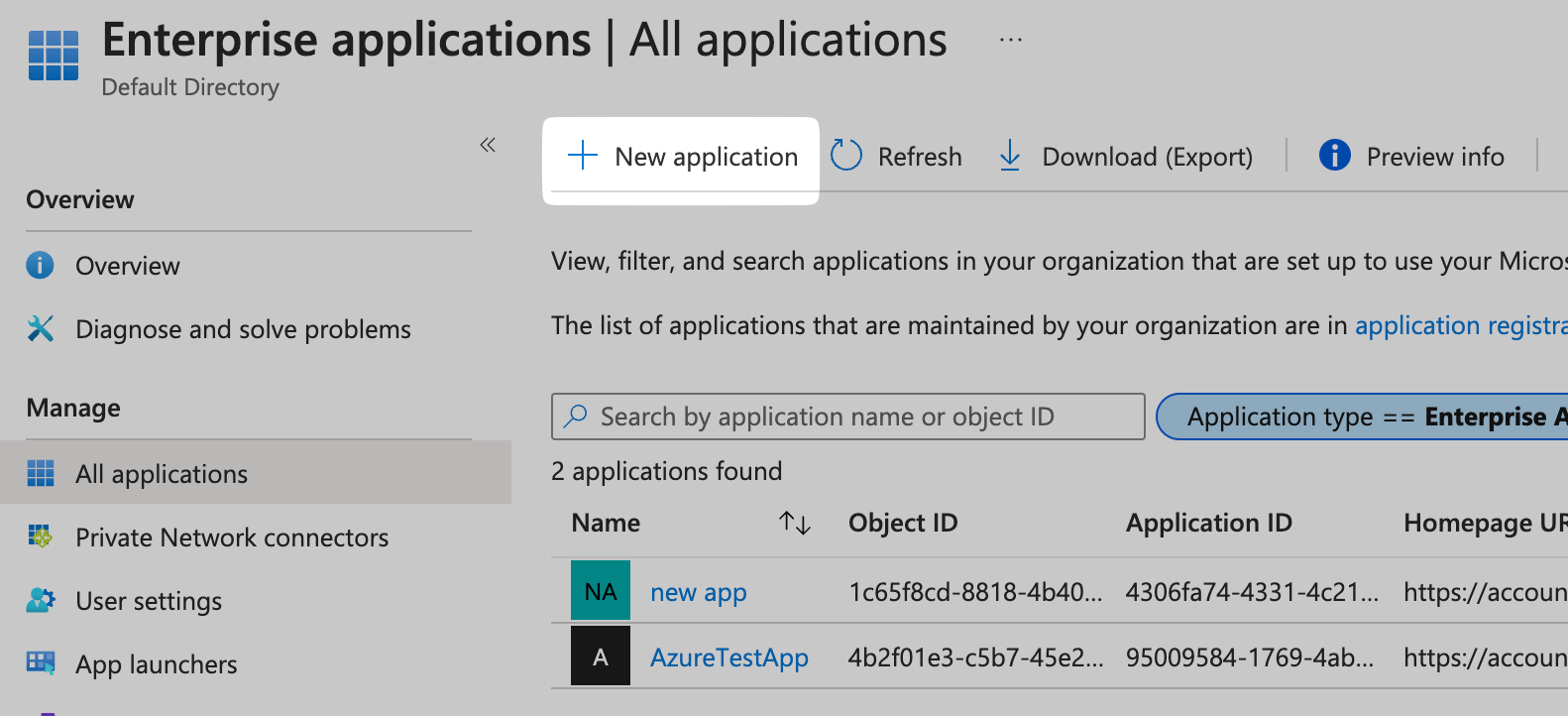1568x716 pixels.
Task: Click the New application plus icon
Action: [583, 156]
